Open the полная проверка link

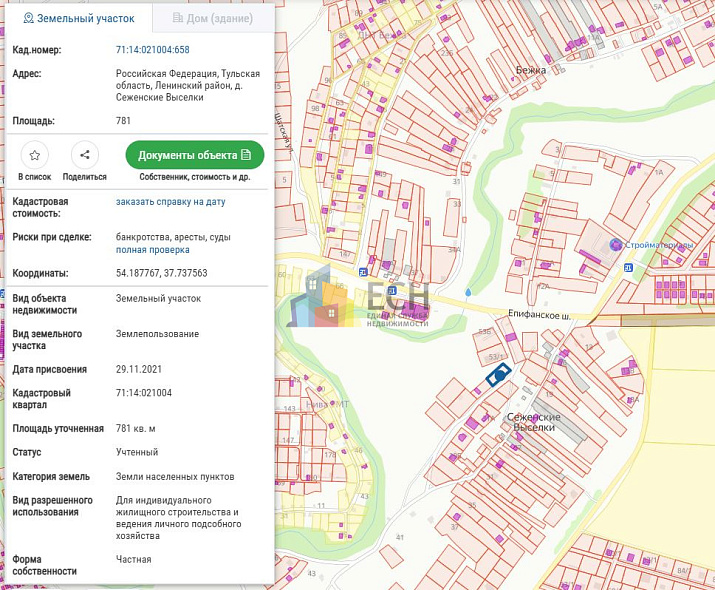coord(153,250)
